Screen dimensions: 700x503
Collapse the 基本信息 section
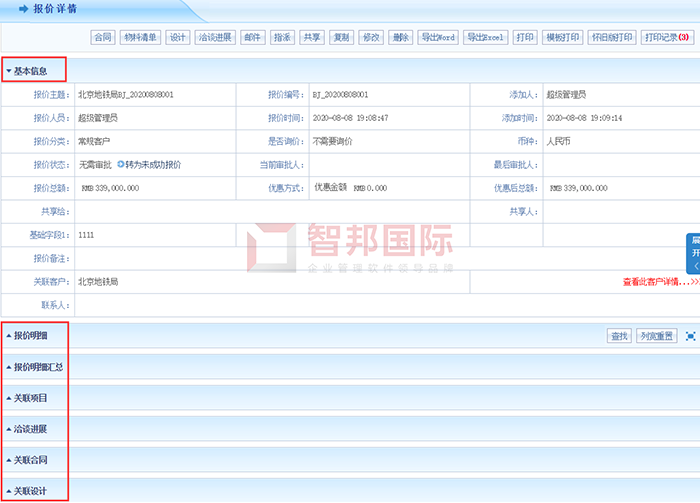coord(27,71)
